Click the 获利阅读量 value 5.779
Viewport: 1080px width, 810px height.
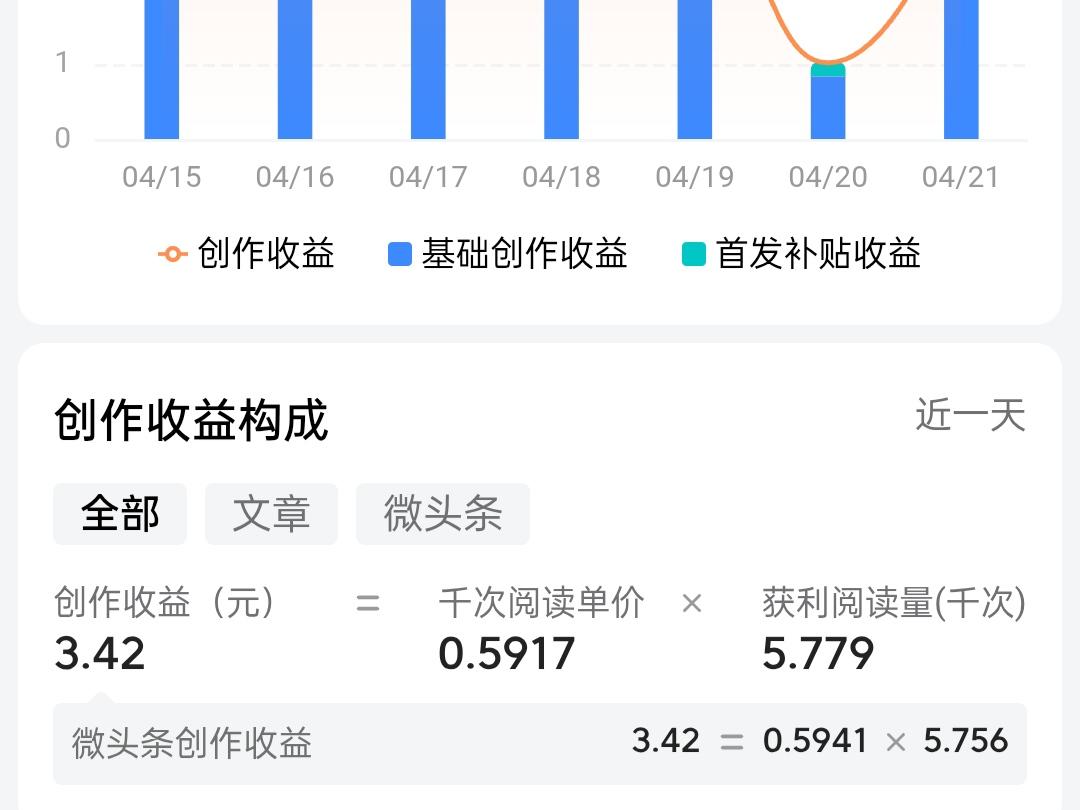(x=818, y=653)
